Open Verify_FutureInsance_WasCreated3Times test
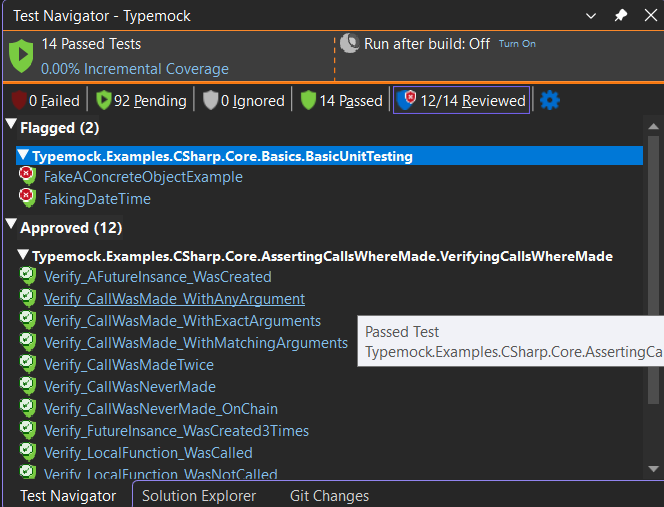Screen dimensions: 664x507 176,431
